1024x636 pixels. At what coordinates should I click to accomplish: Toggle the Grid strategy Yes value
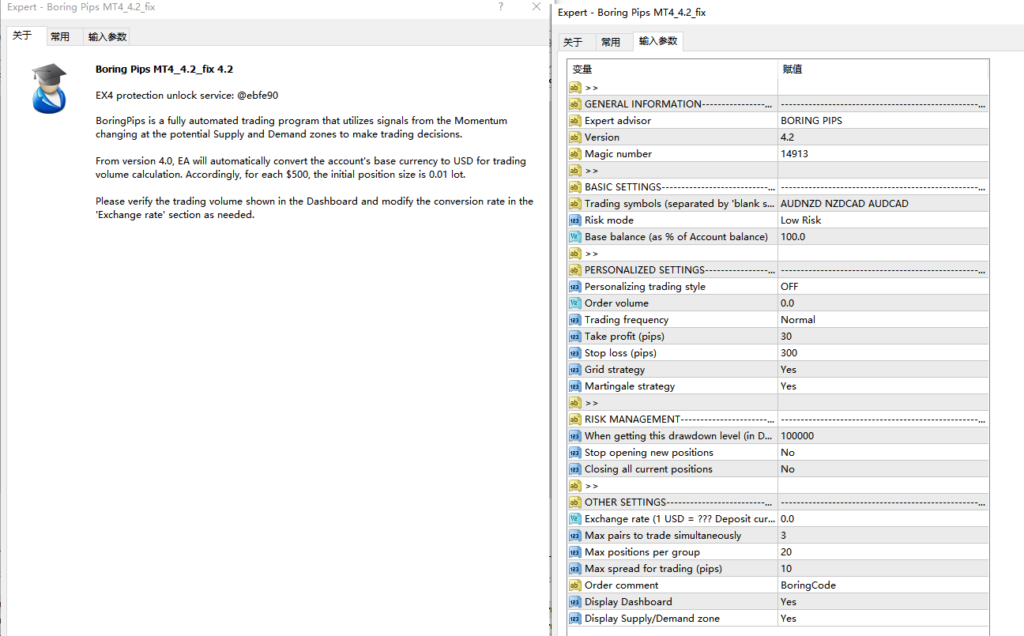pyautogui.click(x=788, y=370)
